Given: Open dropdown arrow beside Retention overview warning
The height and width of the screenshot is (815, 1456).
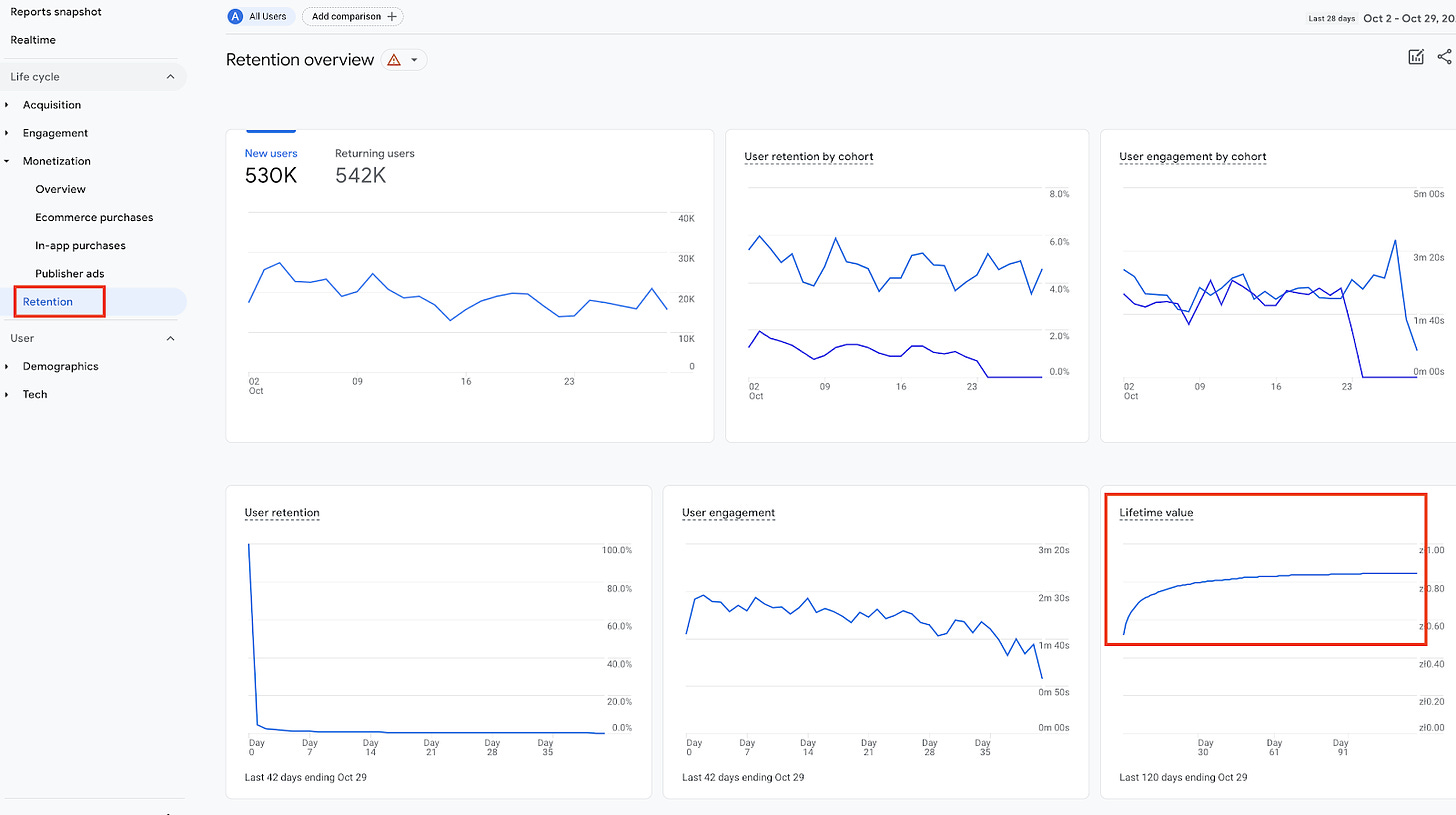Looking at the screenshot, I should click(414, 60).
